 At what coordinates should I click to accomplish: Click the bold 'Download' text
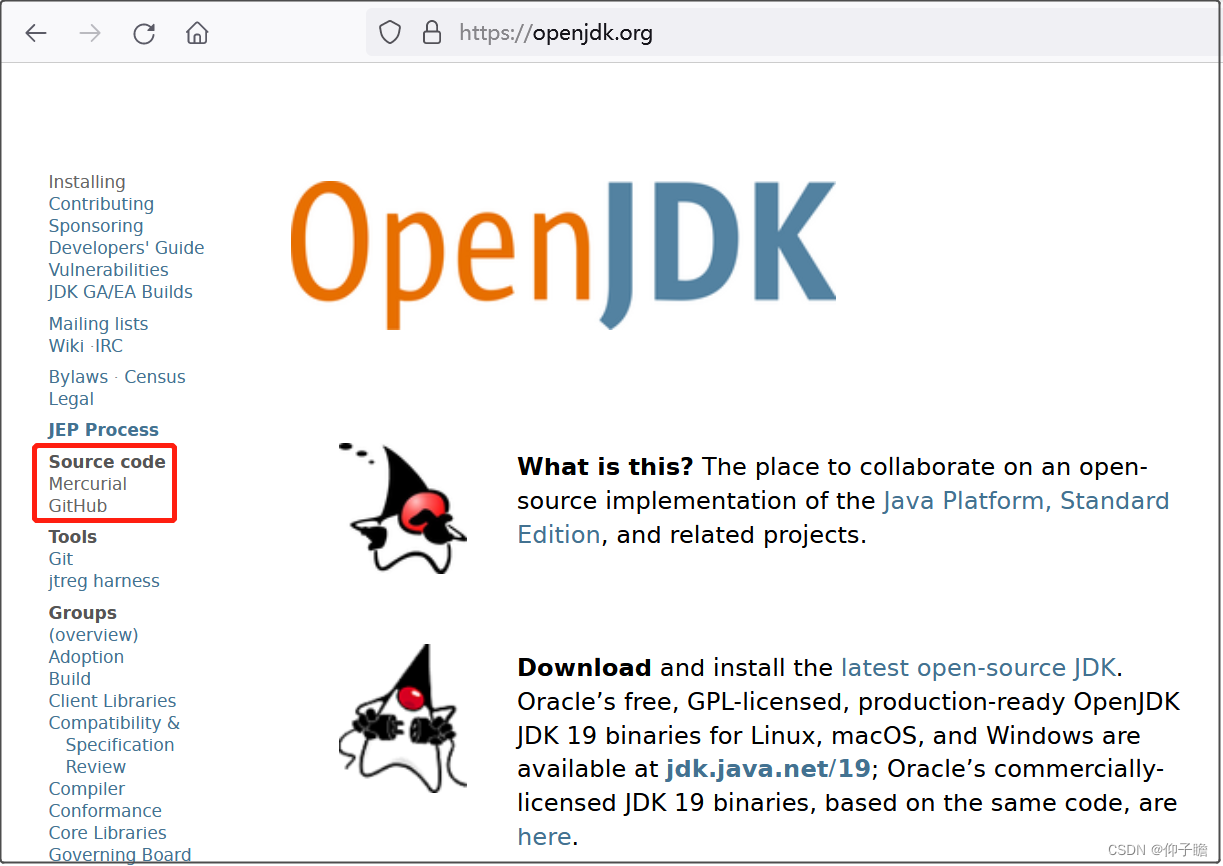584,668
